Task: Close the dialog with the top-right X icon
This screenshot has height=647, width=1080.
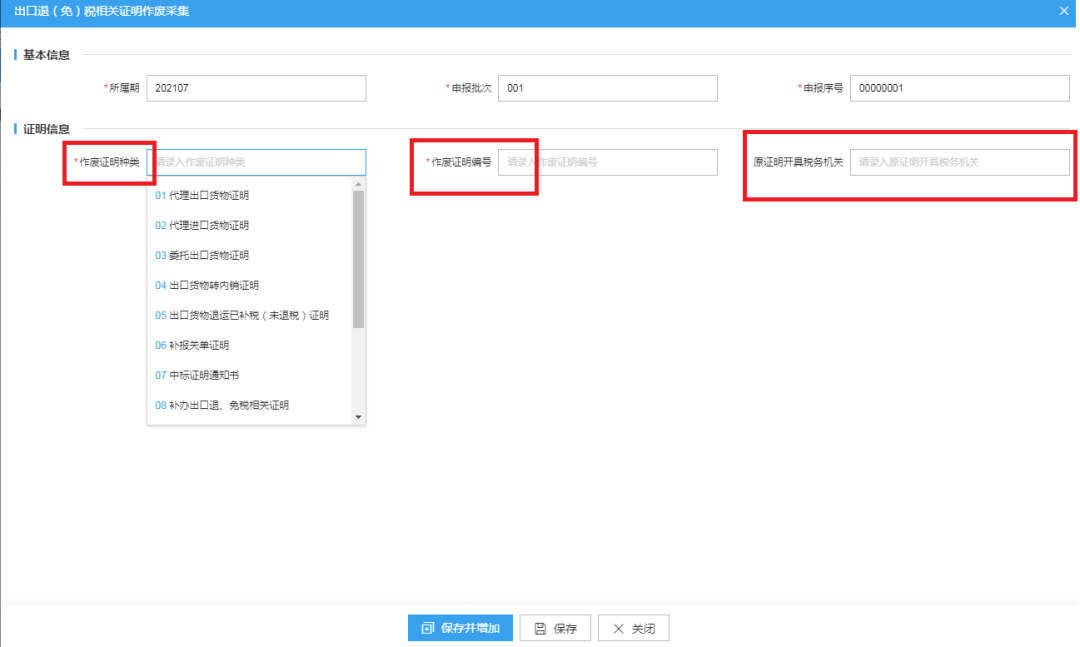Action: click(x=1063, y=11)
